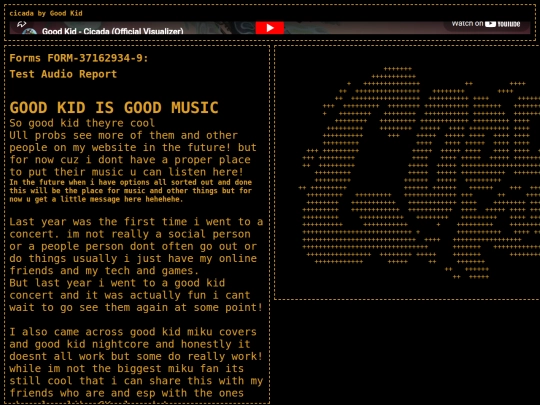Play the Good Kid Cicada YouTube video
Viewport: 540px width, 405px height.
[x=270, y=28]
